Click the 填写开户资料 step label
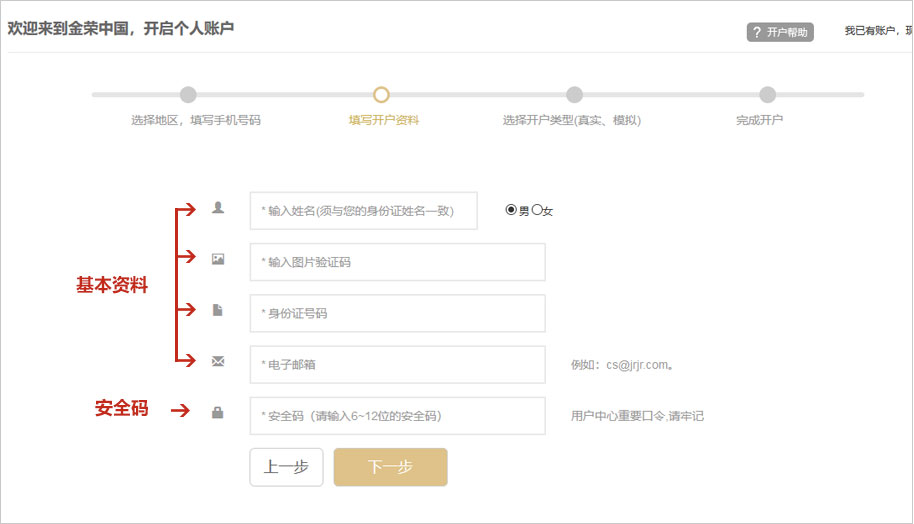 [x=384, y=120]
